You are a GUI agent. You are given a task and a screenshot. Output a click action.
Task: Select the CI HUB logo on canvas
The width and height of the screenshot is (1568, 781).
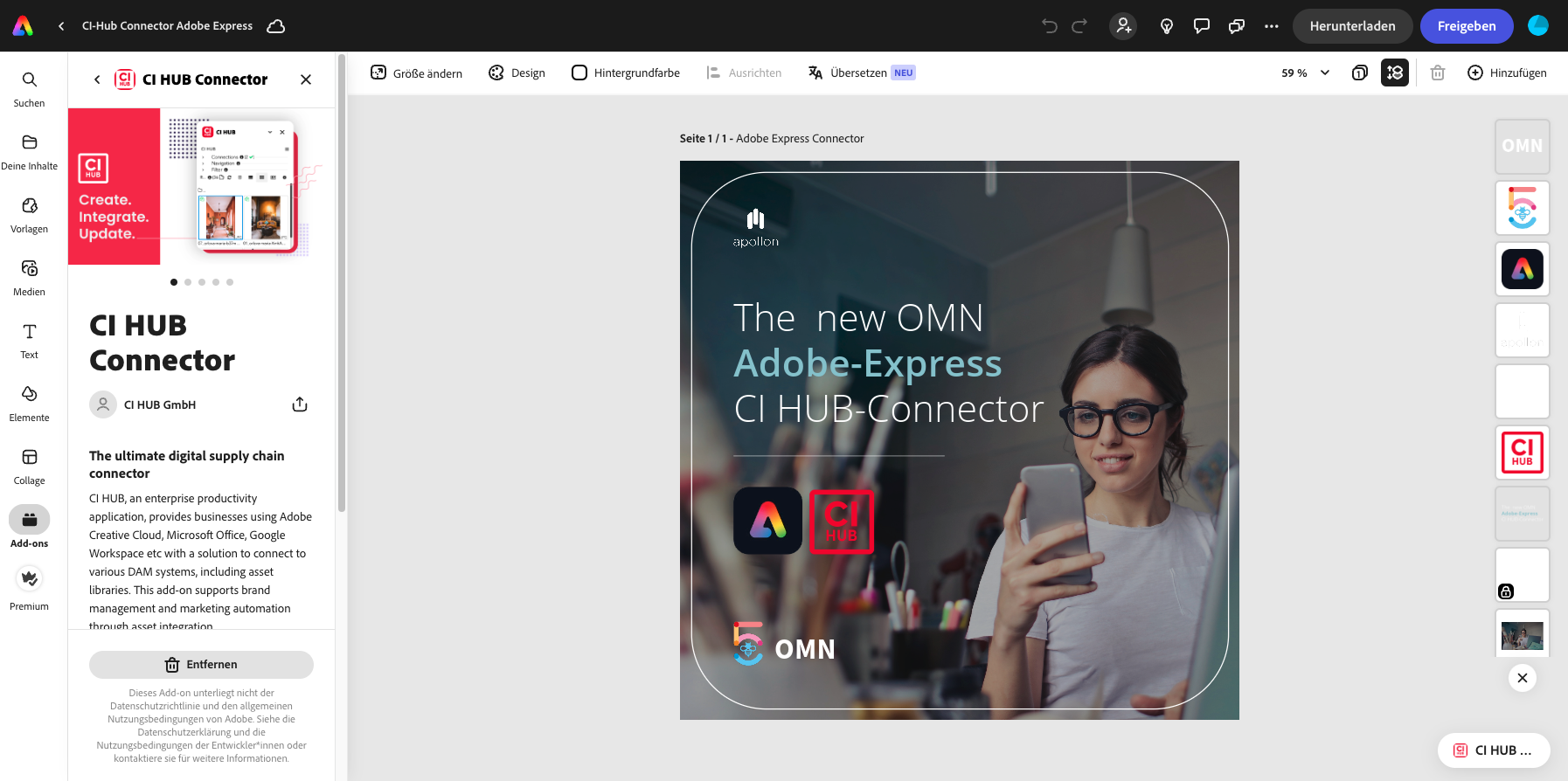pos(842,522)
